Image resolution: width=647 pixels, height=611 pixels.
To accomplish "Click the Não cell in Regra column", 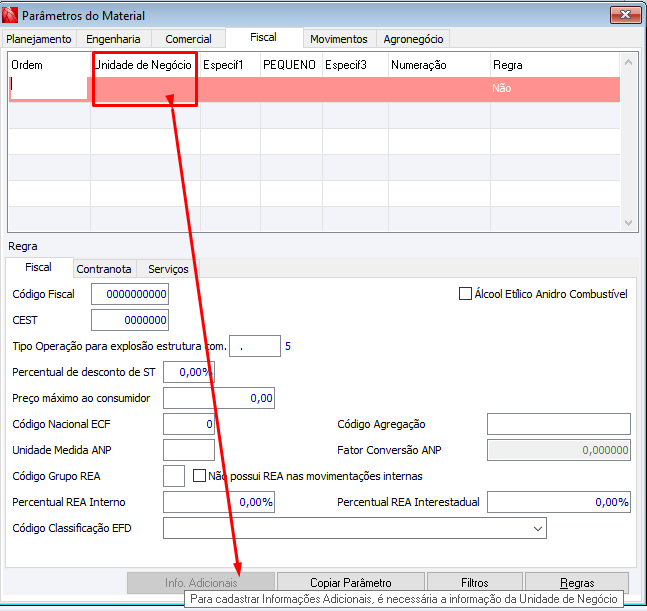I will (555, 89).
